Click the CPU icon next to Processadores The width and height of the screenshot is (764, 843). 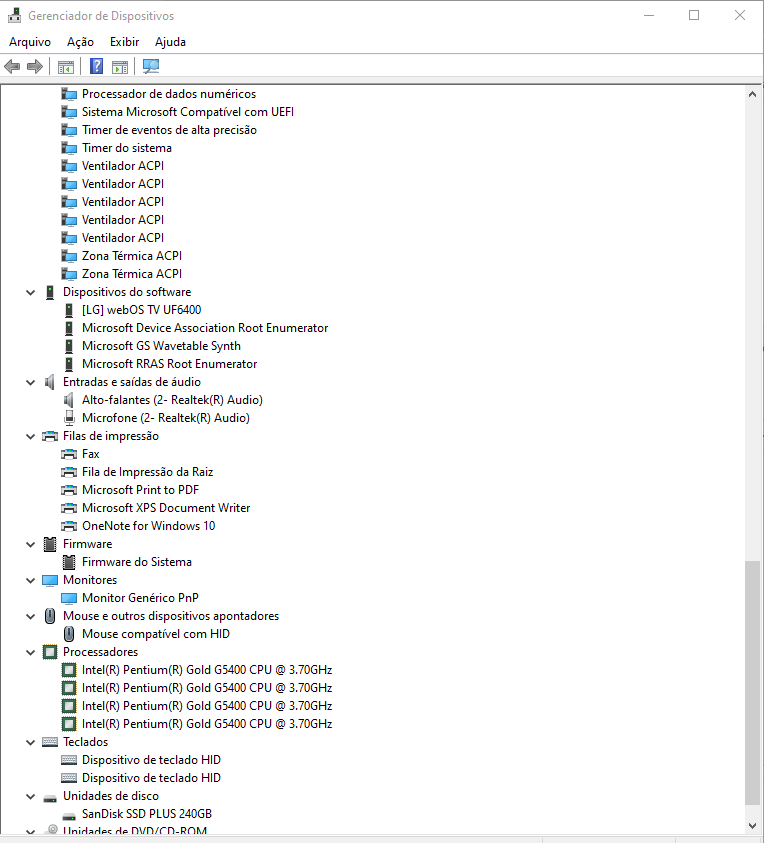[50, 652]
